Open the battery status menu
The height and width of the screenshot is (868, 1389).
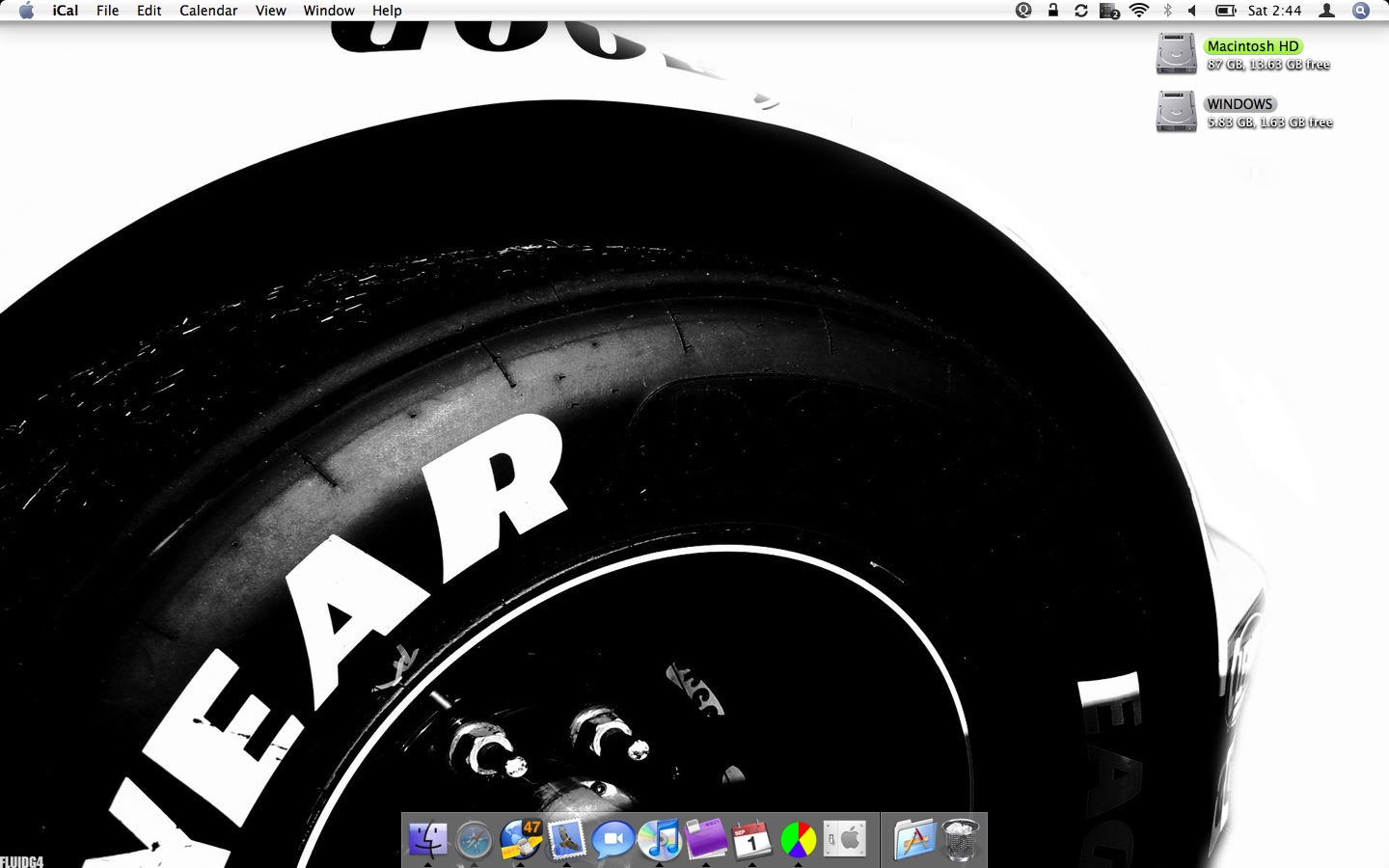pyautogui.click(x=1225, y=11)
